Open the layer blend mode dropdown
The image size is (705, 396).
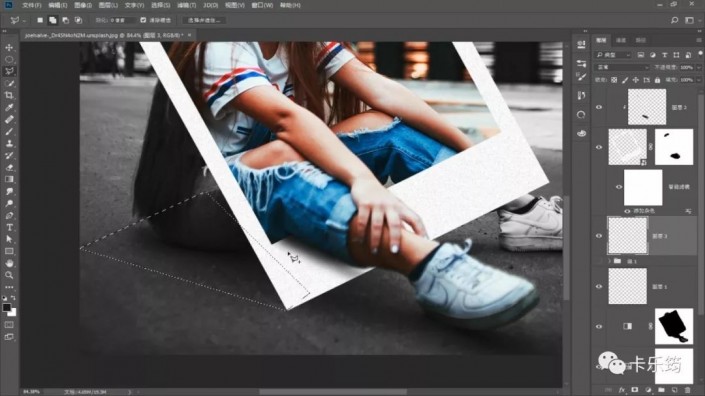point(622,67)
